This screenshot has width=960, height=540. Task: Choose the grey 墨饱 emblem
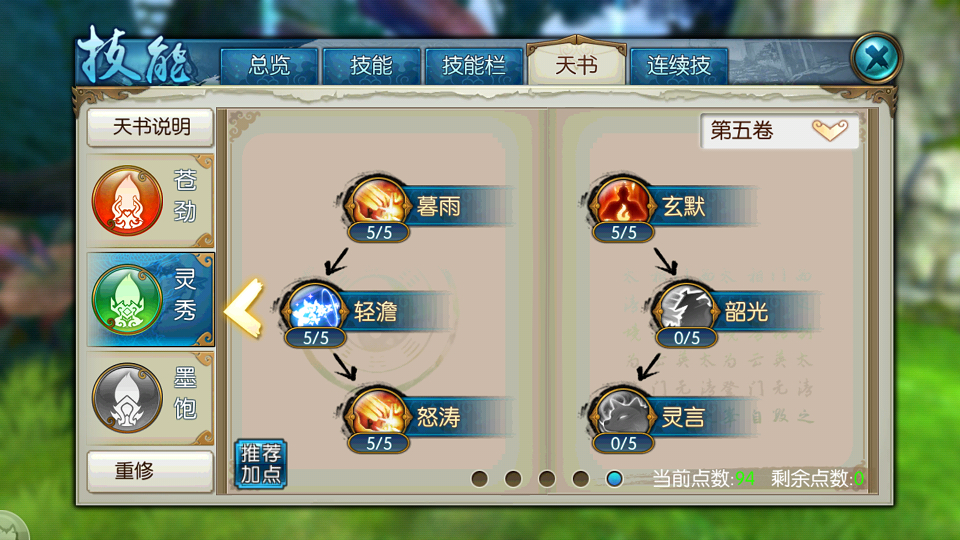[x=127, y=398]
